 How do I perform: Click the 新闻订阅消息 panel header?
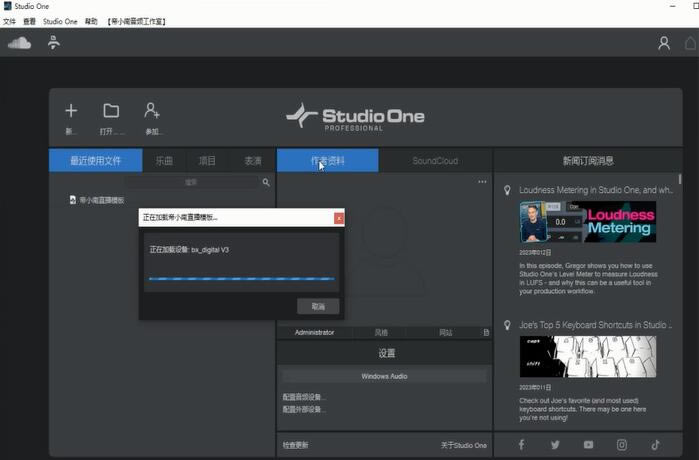point(588,161)
